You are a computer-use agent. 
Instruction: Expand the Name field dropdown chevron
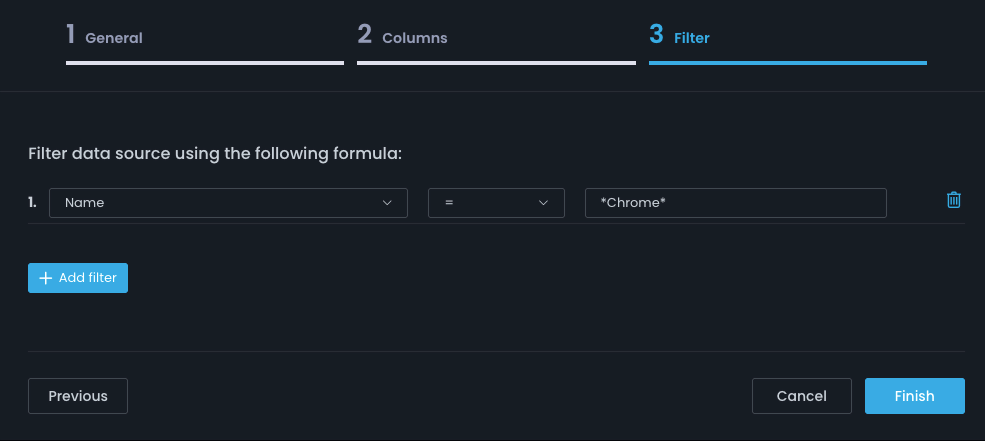click(x=388, y=203)
